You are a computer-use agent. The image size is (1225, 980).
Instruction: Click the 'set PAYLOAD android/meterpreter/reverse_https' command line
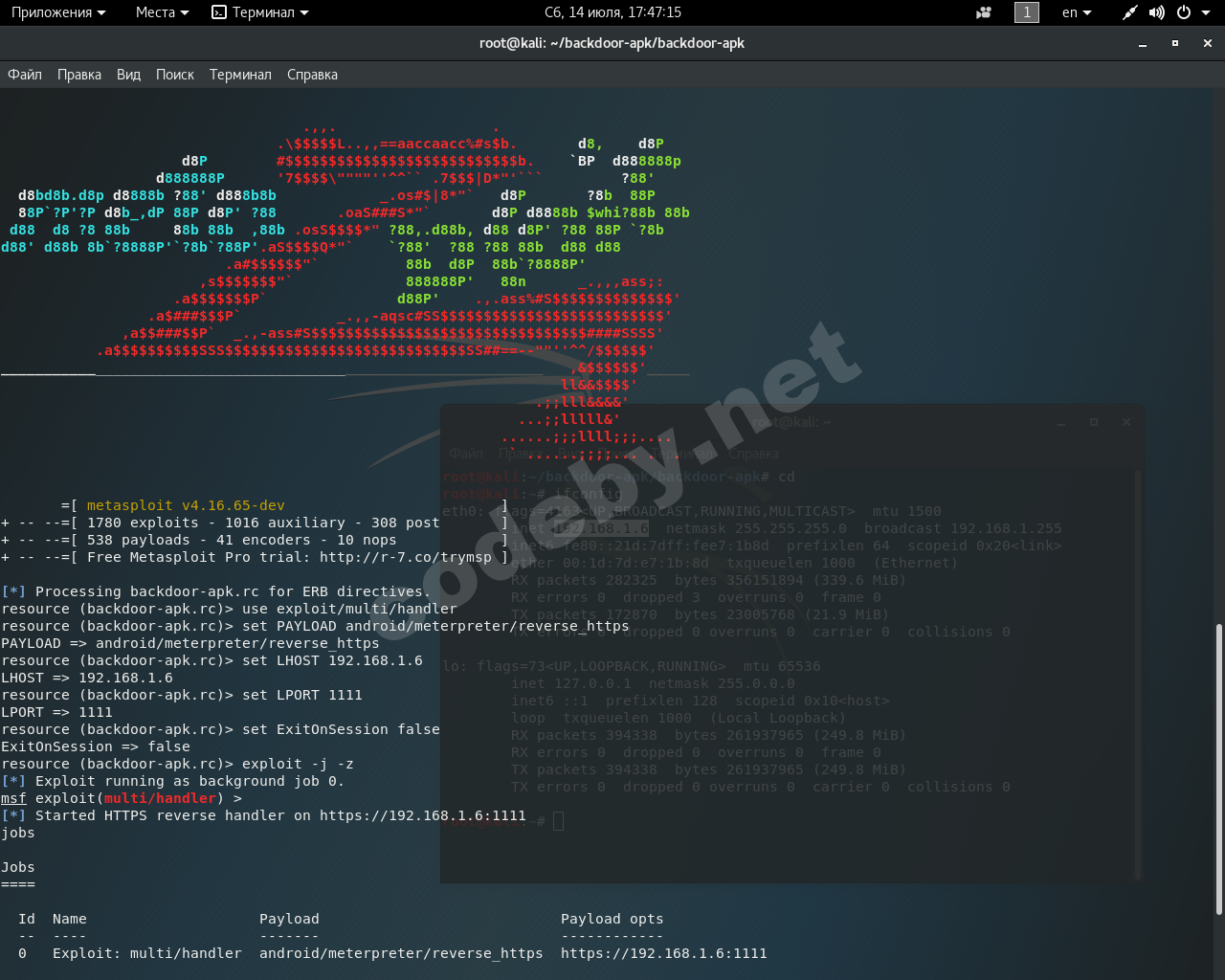tap(316, 626)
